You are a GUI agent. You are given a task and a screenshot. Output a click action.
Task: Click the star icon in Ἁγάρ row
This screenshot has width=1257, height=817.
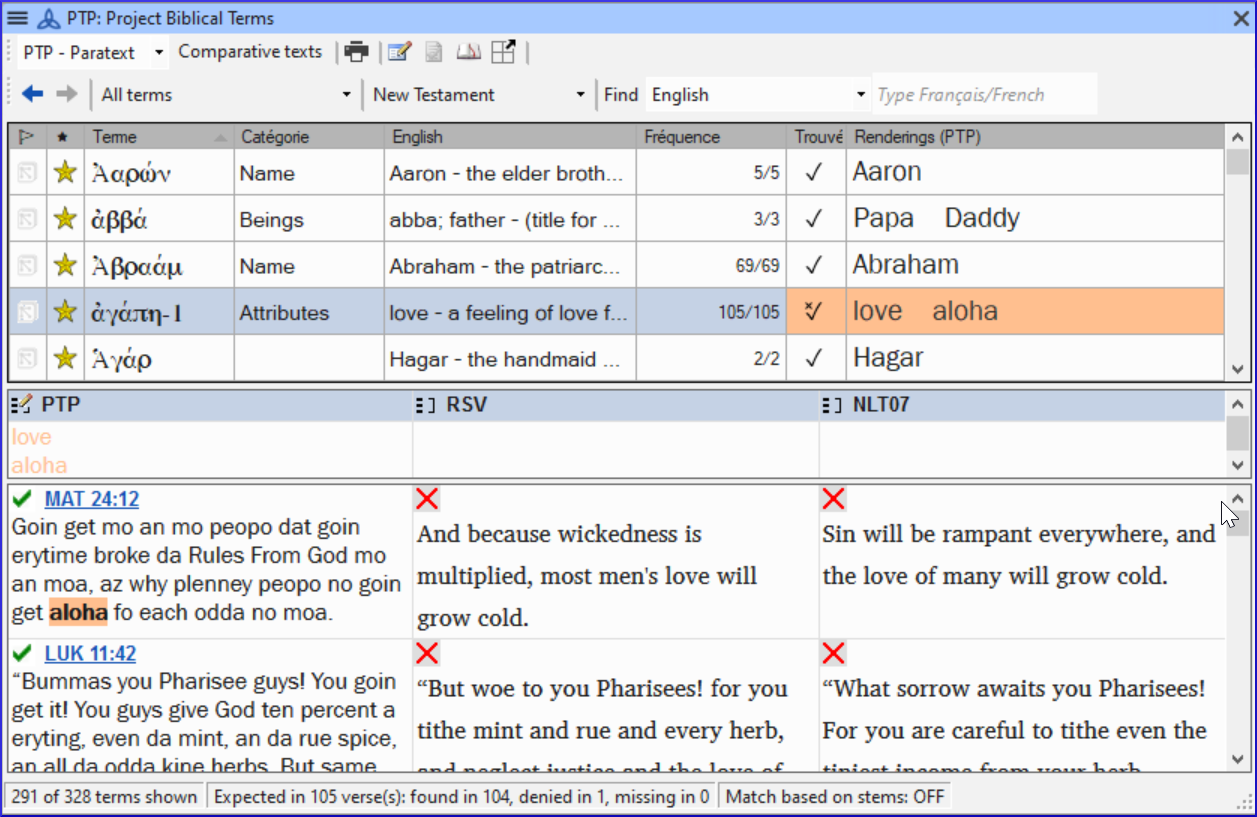click(x=65, y=358)
